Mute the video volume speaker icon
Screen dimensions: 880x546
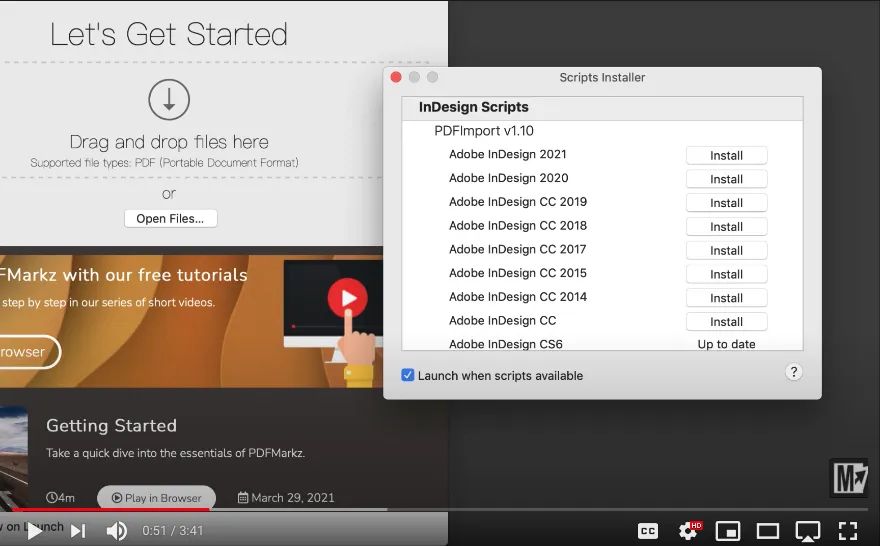[117, 531]
